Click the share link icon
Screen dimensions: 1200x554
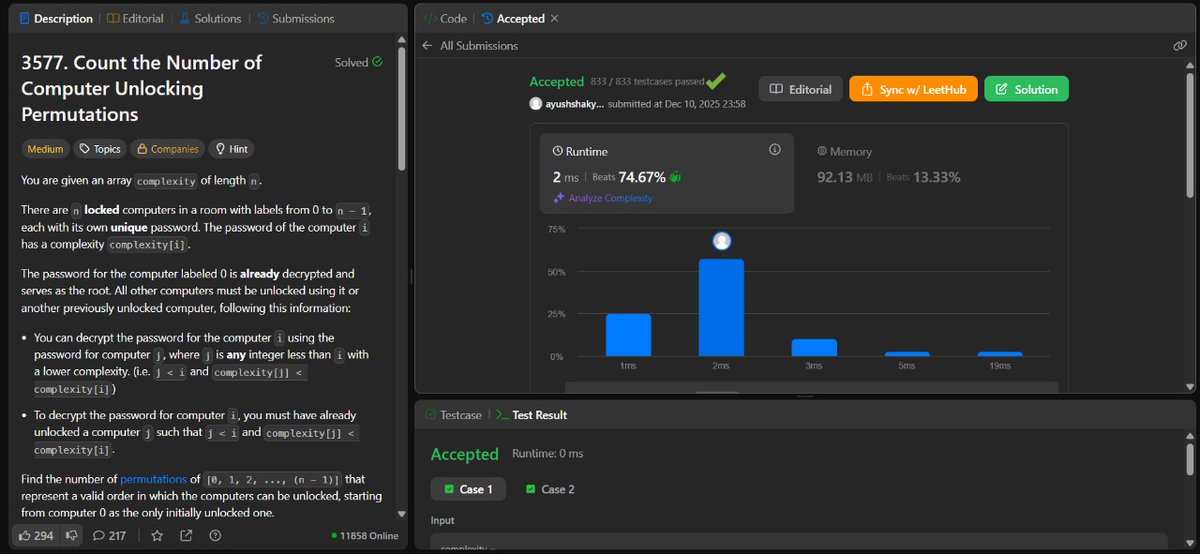[x=186, y=535]
